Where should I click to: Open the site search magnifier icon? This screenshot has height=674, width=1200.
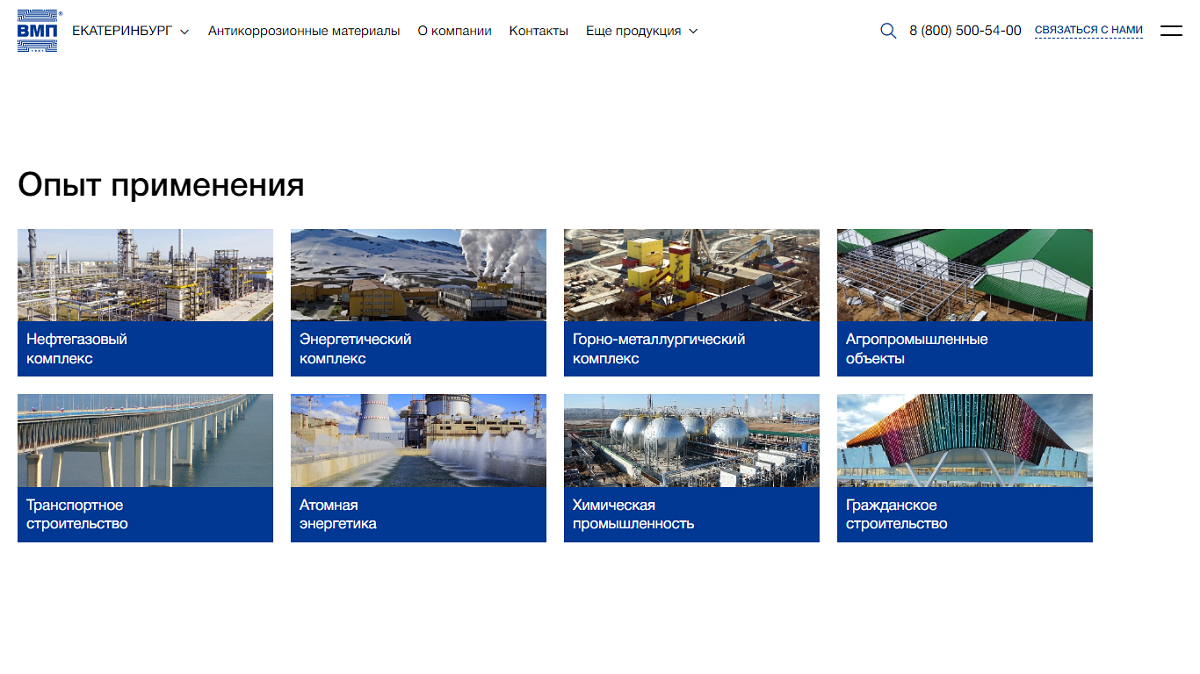(888, 31)
